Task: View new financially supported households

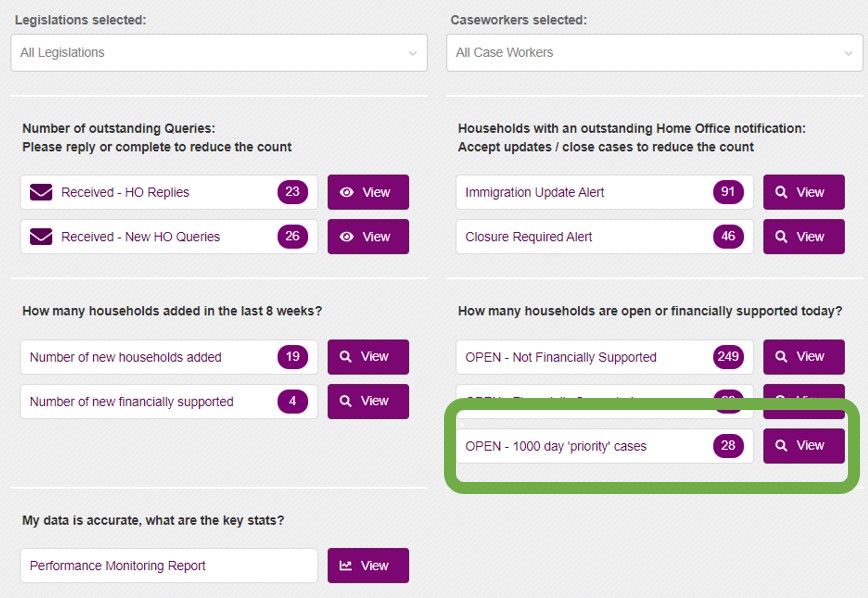Action: [367, 401]
